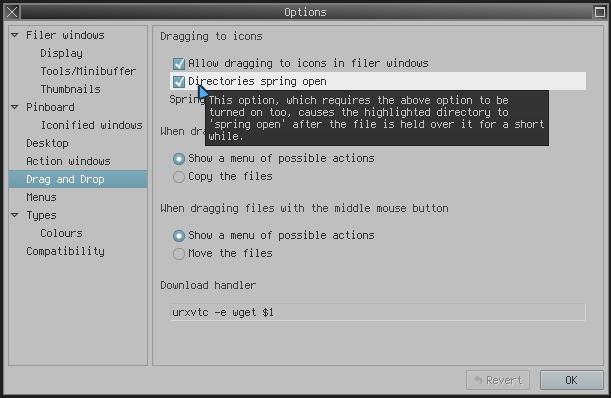Collapse the Types tree section
611x398 pixels.
click(x=15, y=215)
